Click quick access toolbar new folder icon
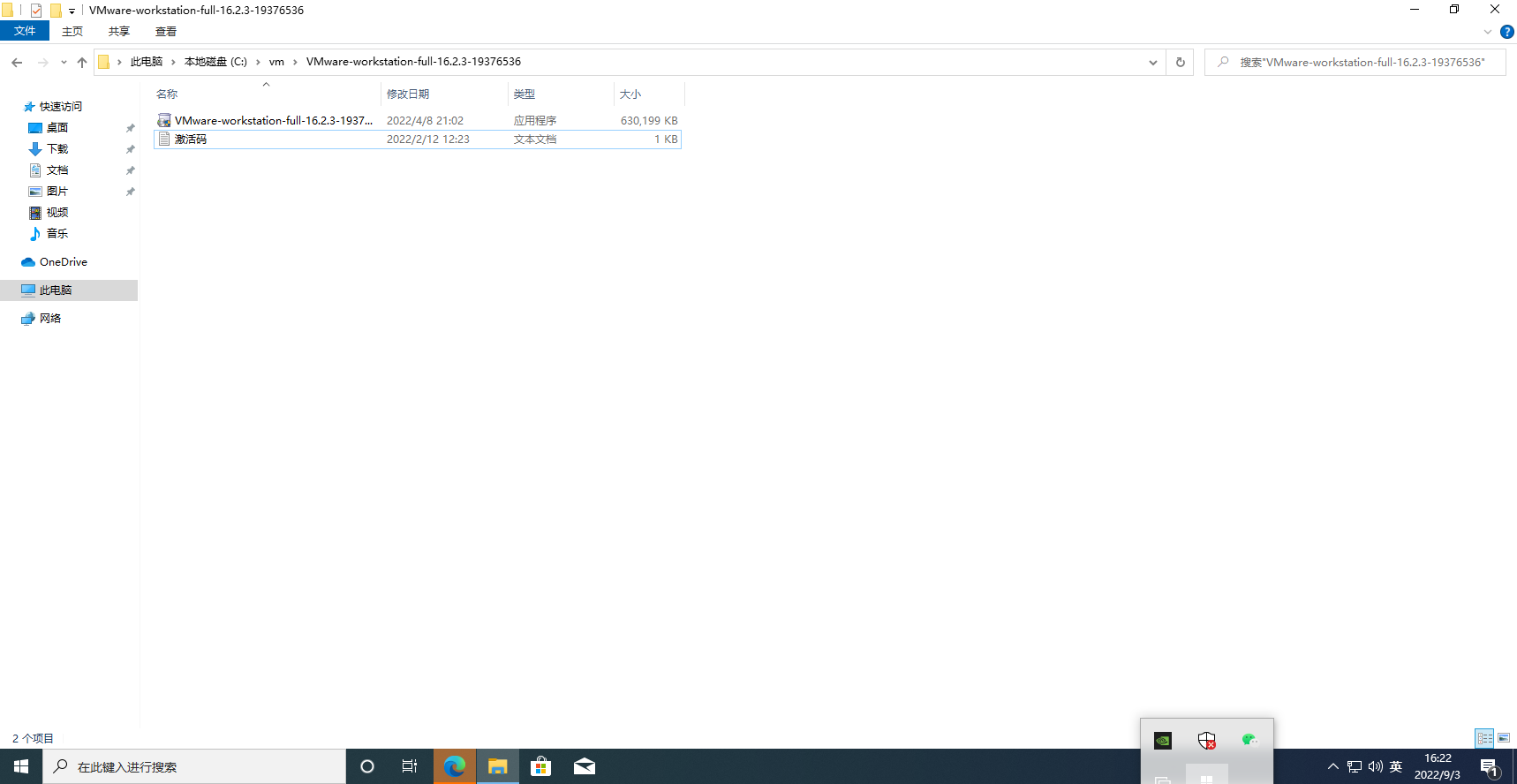Image resolution: width=1517 pixels, height=784 pixels. [56, 11]
